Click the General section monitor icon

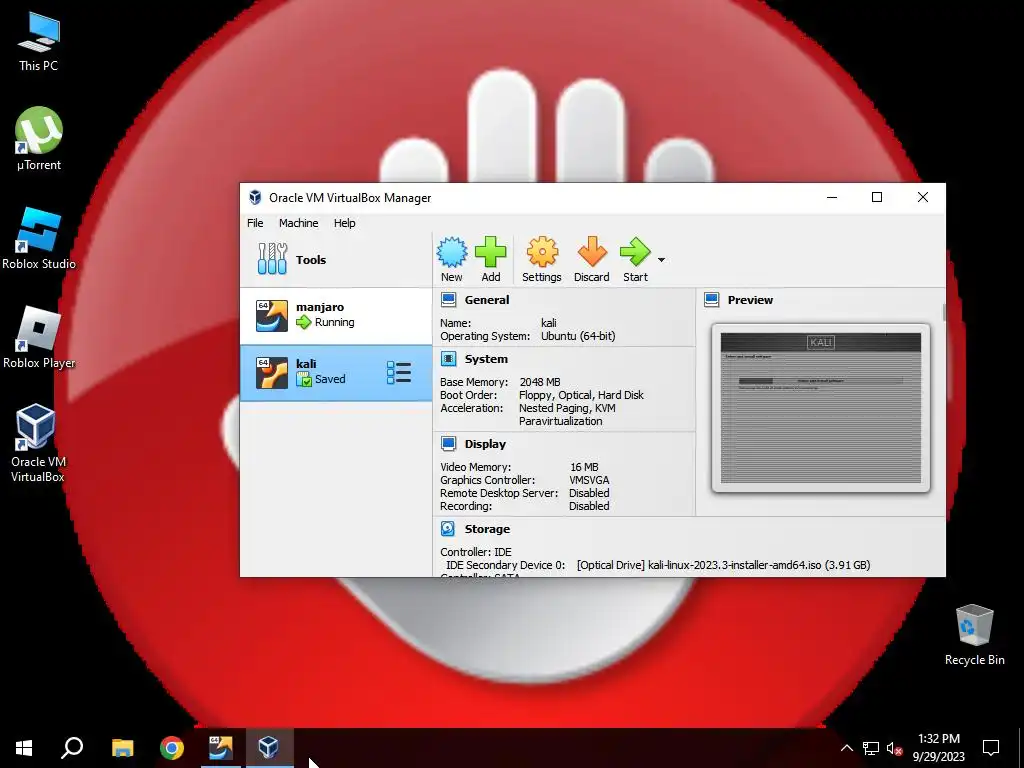coord(448,300)
